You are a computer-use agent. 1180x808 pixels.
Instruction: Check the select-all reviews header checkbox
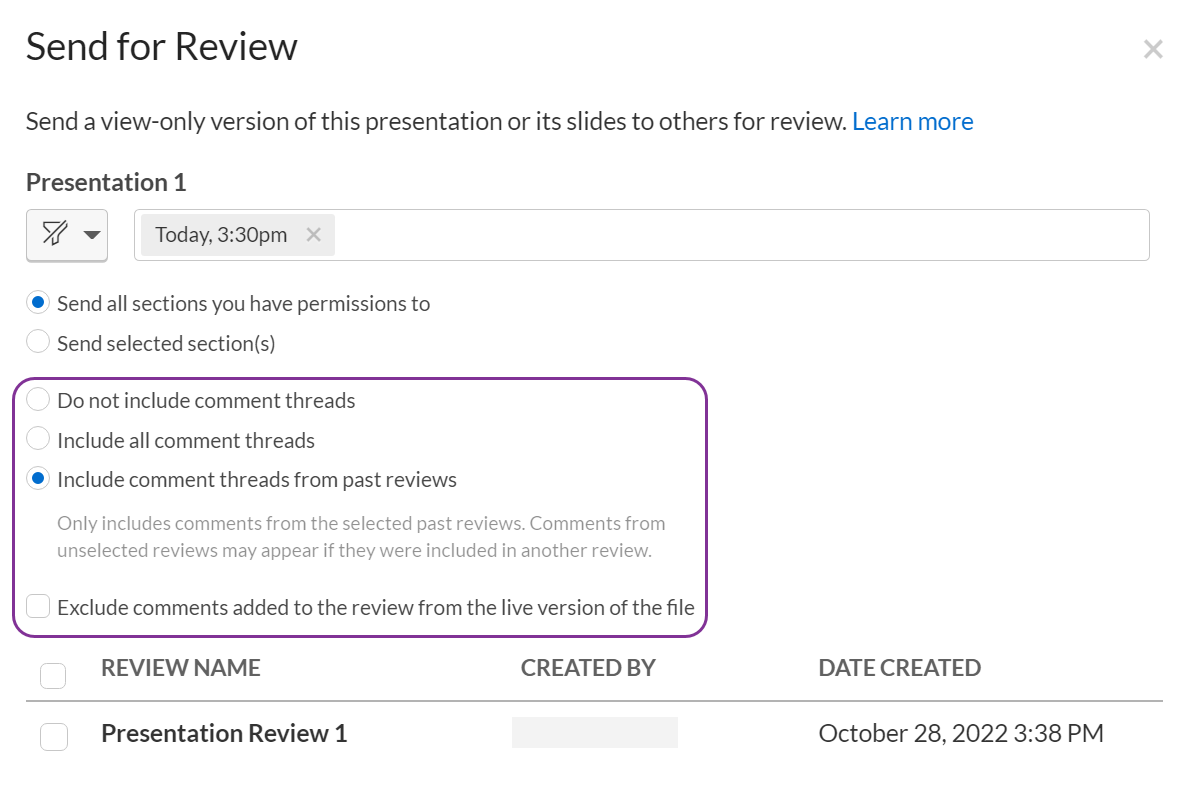coord(53,675)
